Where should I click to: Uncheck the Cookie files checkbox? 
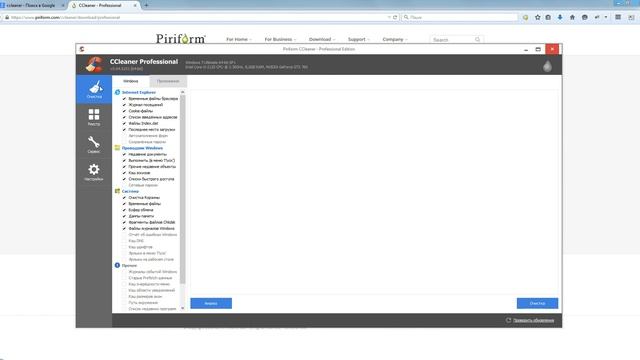124,111
